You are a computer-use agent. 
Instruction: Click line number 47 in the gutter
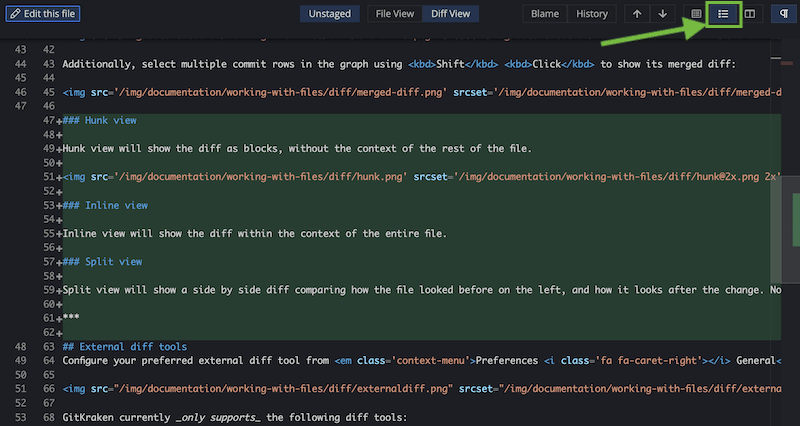coord(49,120)
